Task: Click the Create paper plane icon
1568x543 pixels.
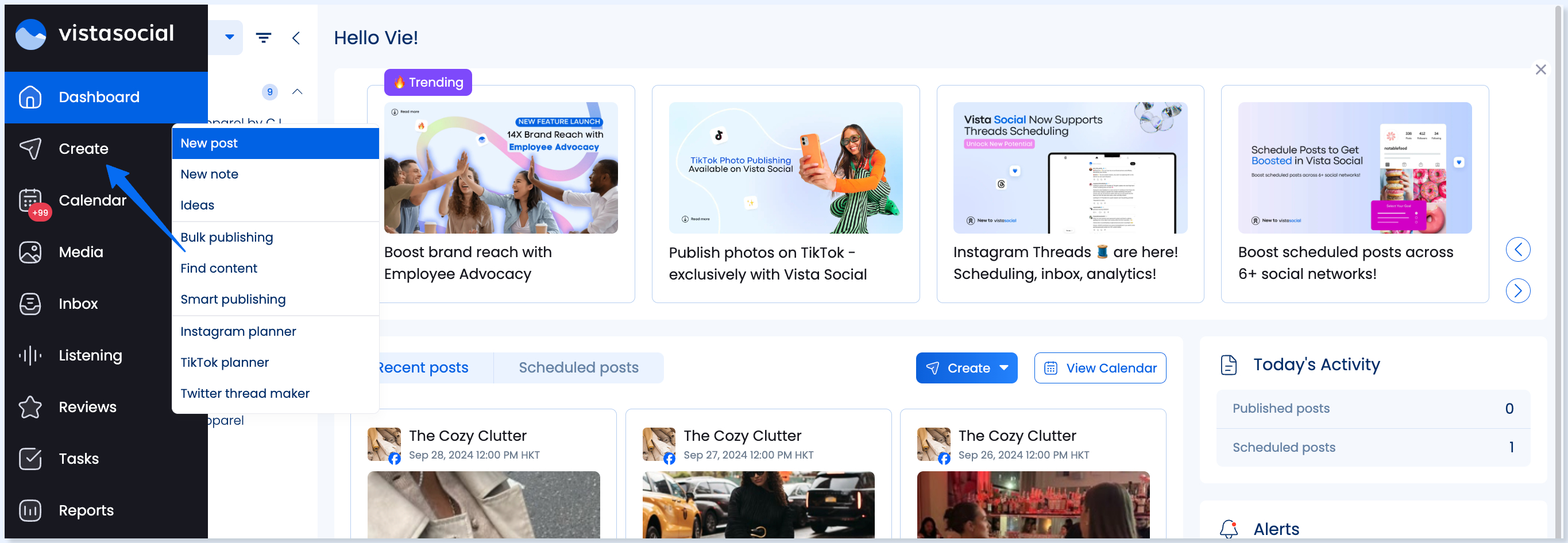Action: (30, 149)
